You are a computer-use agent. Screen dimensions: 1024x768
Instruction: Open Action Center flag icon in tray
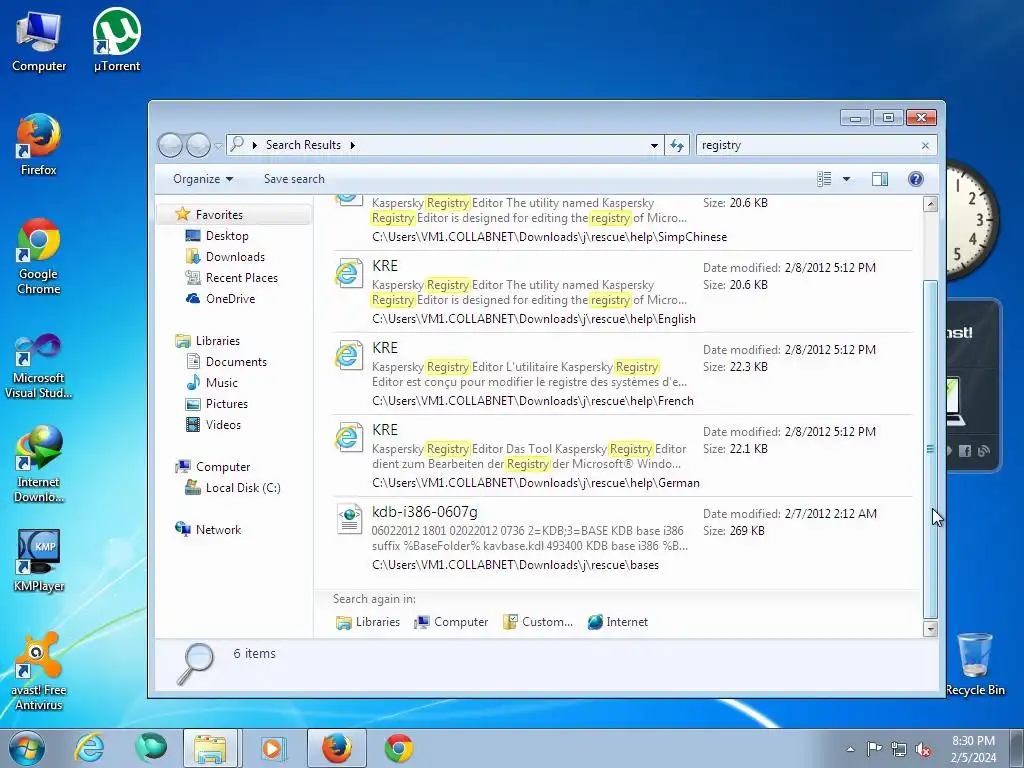[874, 749]
